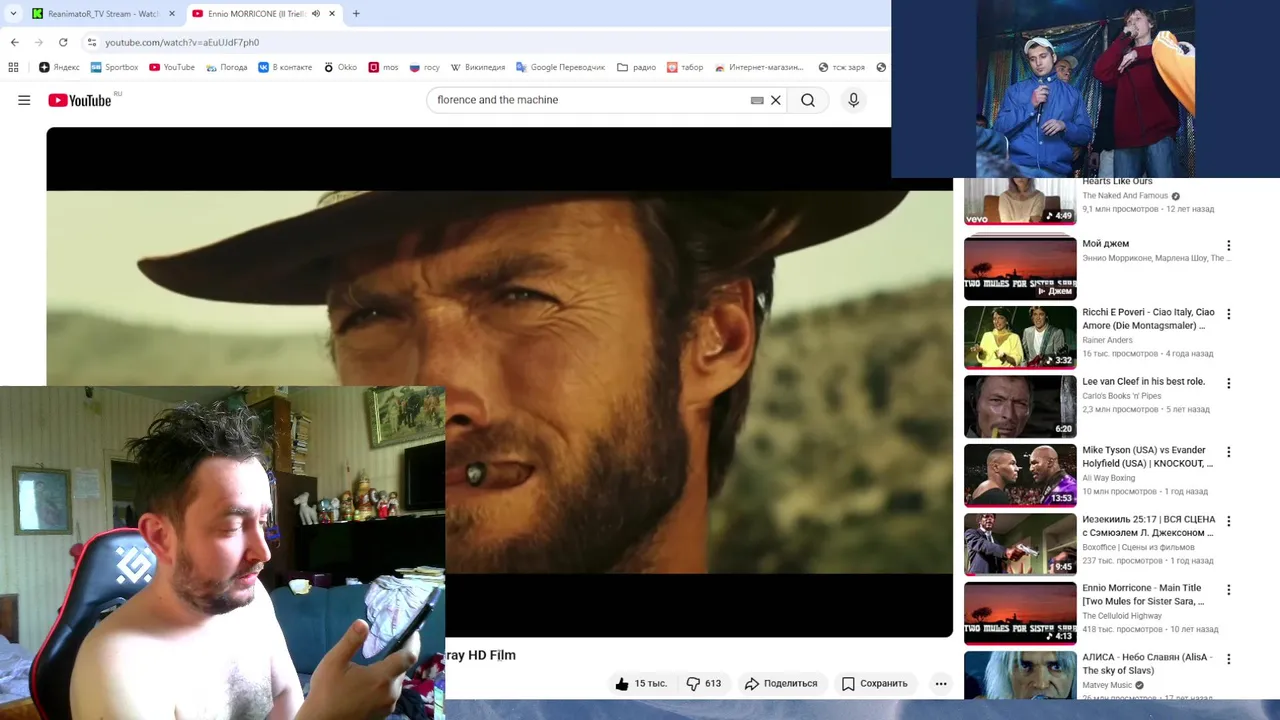Image resolution: width=1280 pixels, height=720 pixels.
Task: Open the Sportbox bookmark
Action: (114, 67)
